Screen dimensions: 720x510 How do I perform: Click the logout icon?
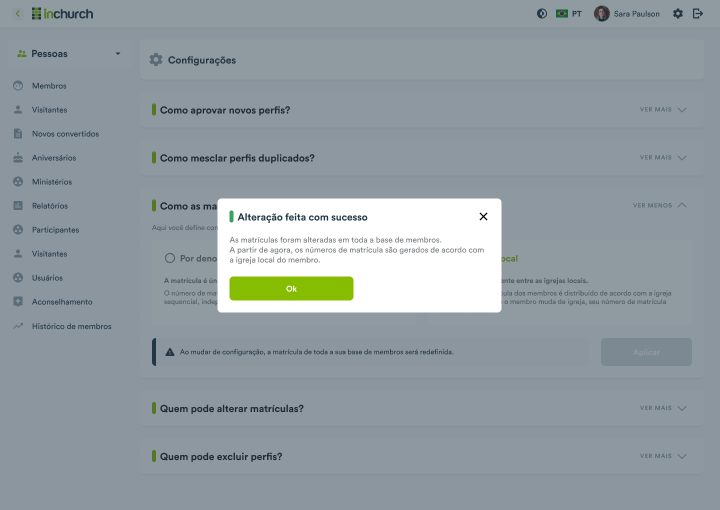pyautogui.click(x=698, y=14)
